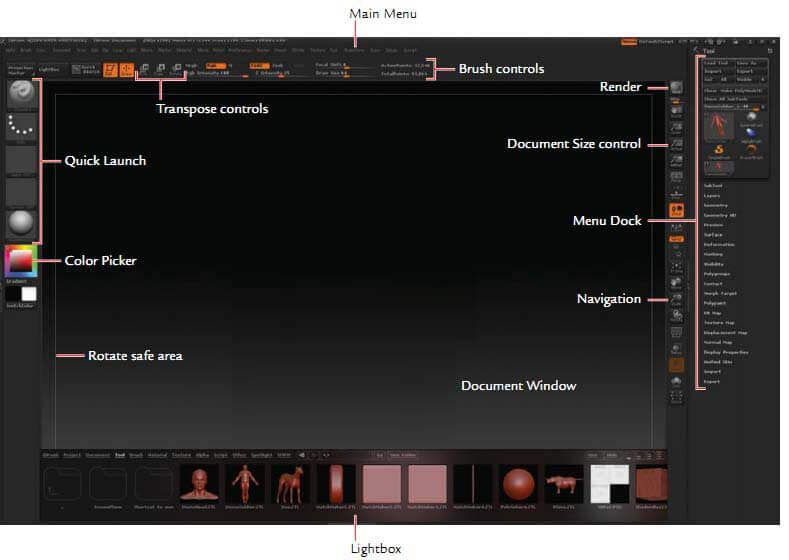Click the Actual size icon
789x560 pixels.
676,145
